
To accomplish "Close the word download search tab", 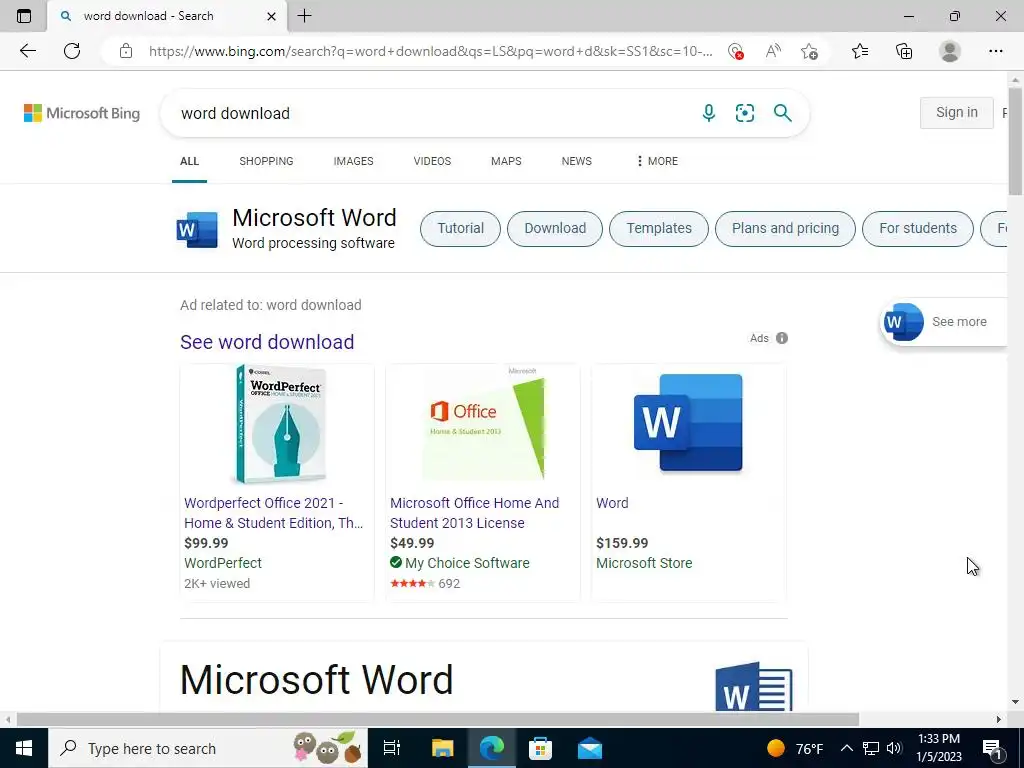I will tap(271, 16).
